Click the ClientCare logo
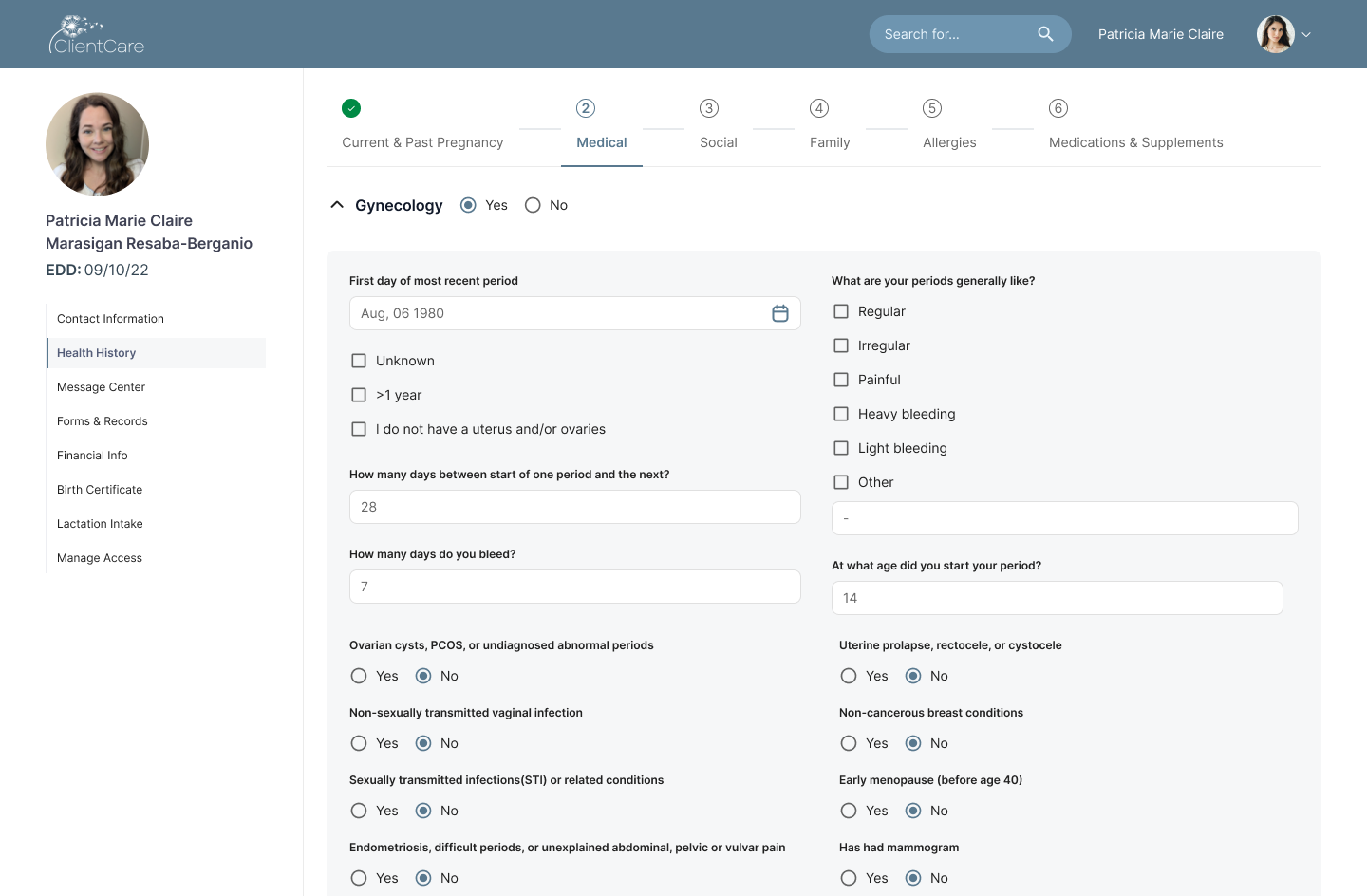Screen dimensions: 1367x896 click(x=97, y=34)
